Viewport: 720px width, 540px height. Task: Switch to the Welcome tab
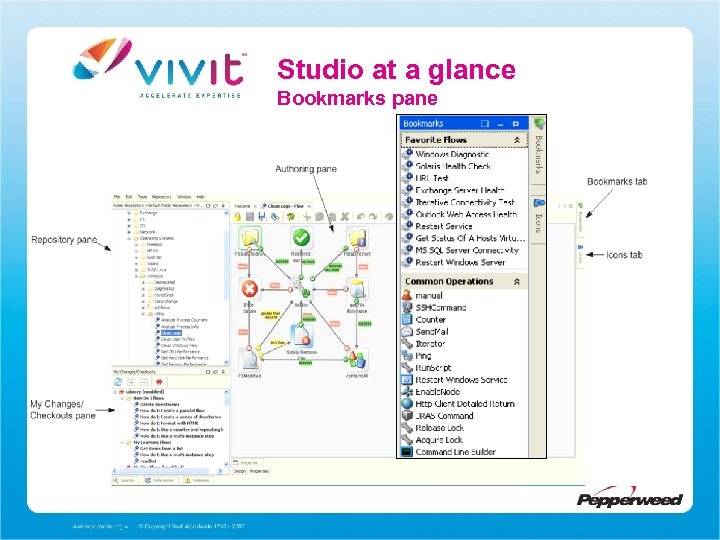243,206
